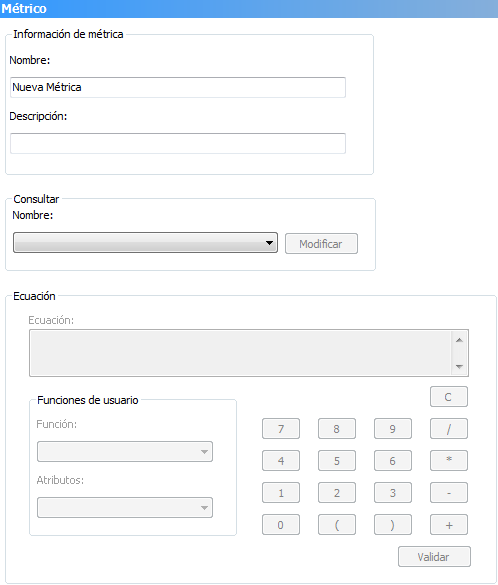Click the minus keypad button
This screenshot has width=498, height=585.
point(448,493)
